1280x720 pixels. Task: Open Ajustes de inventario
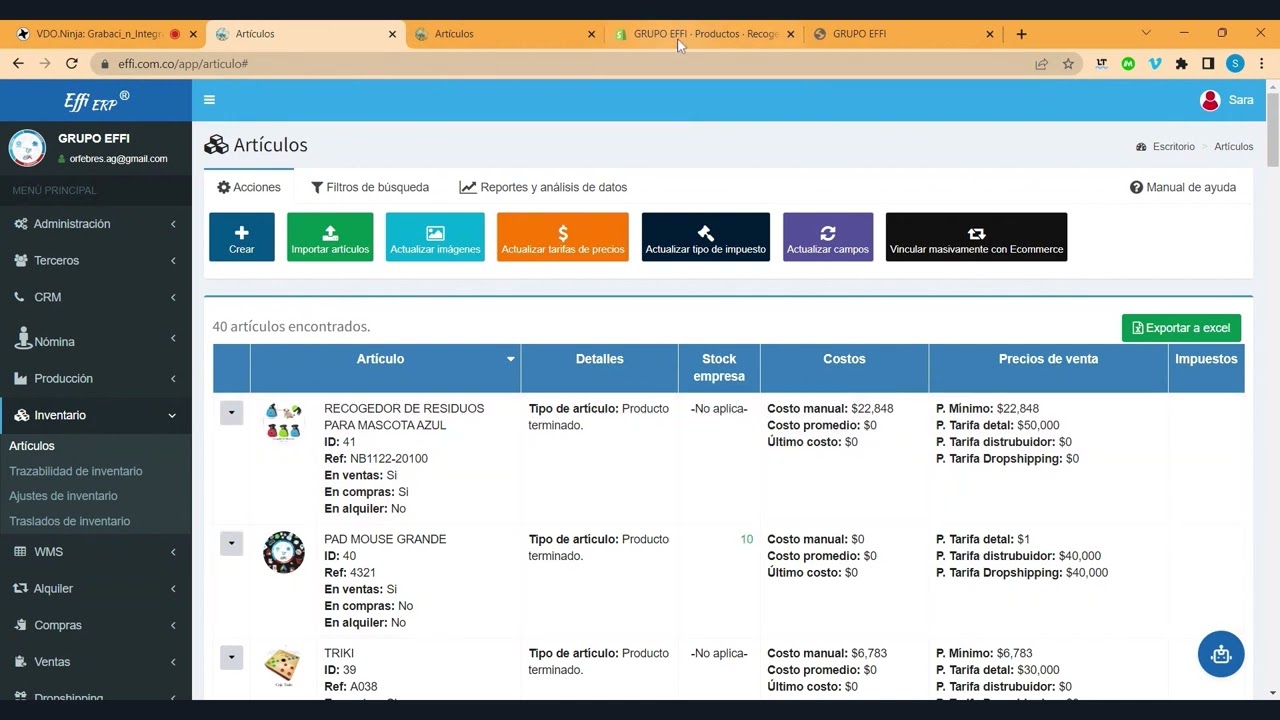(x=63, y=496)
